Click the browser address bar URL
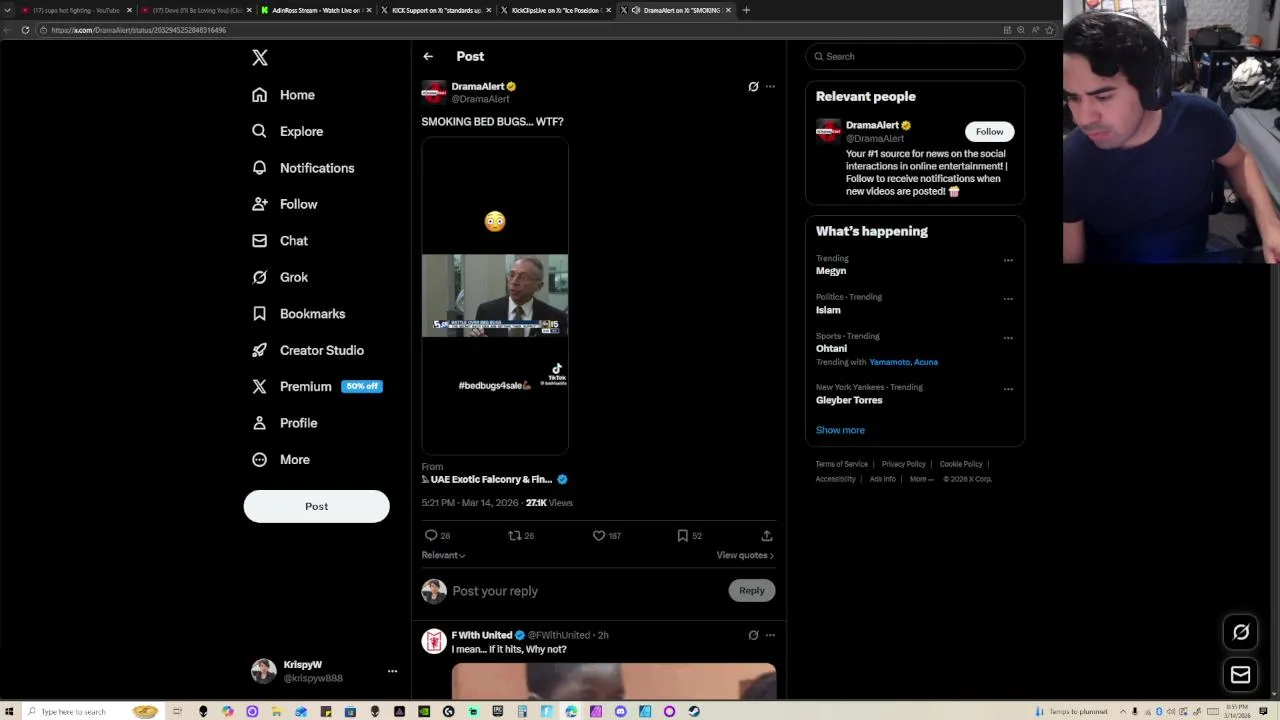The height and width of the screenshot is (720, 1280). pos(138,30)
